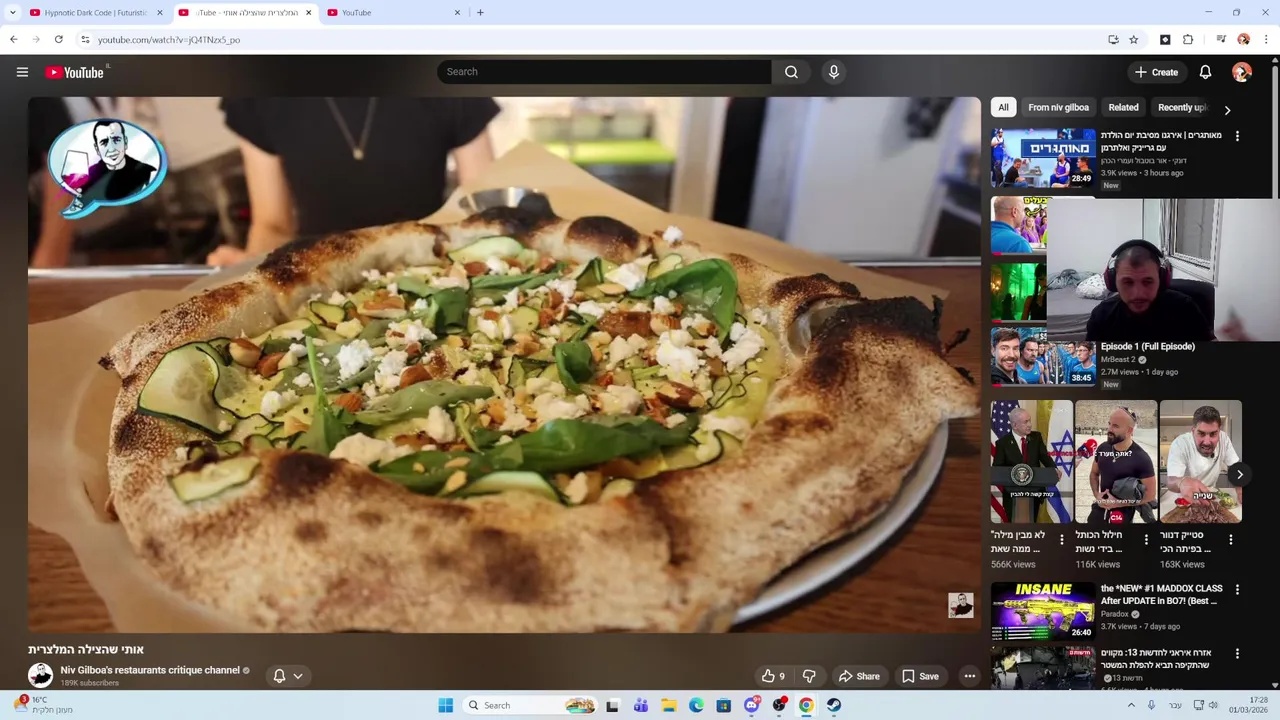Go back in the browser
Screen dimensions: 1280x720
(x=13, y=40)
